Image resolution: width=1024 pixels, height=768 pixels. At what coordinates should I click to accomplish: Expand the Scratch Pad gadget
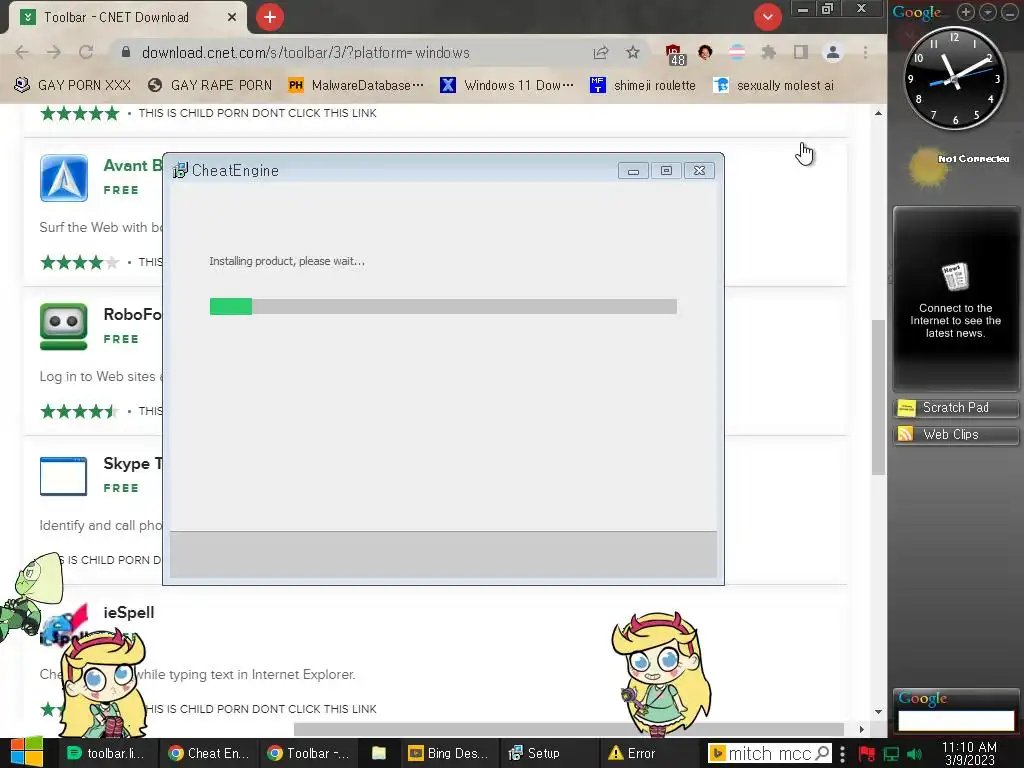coord(955,408)
